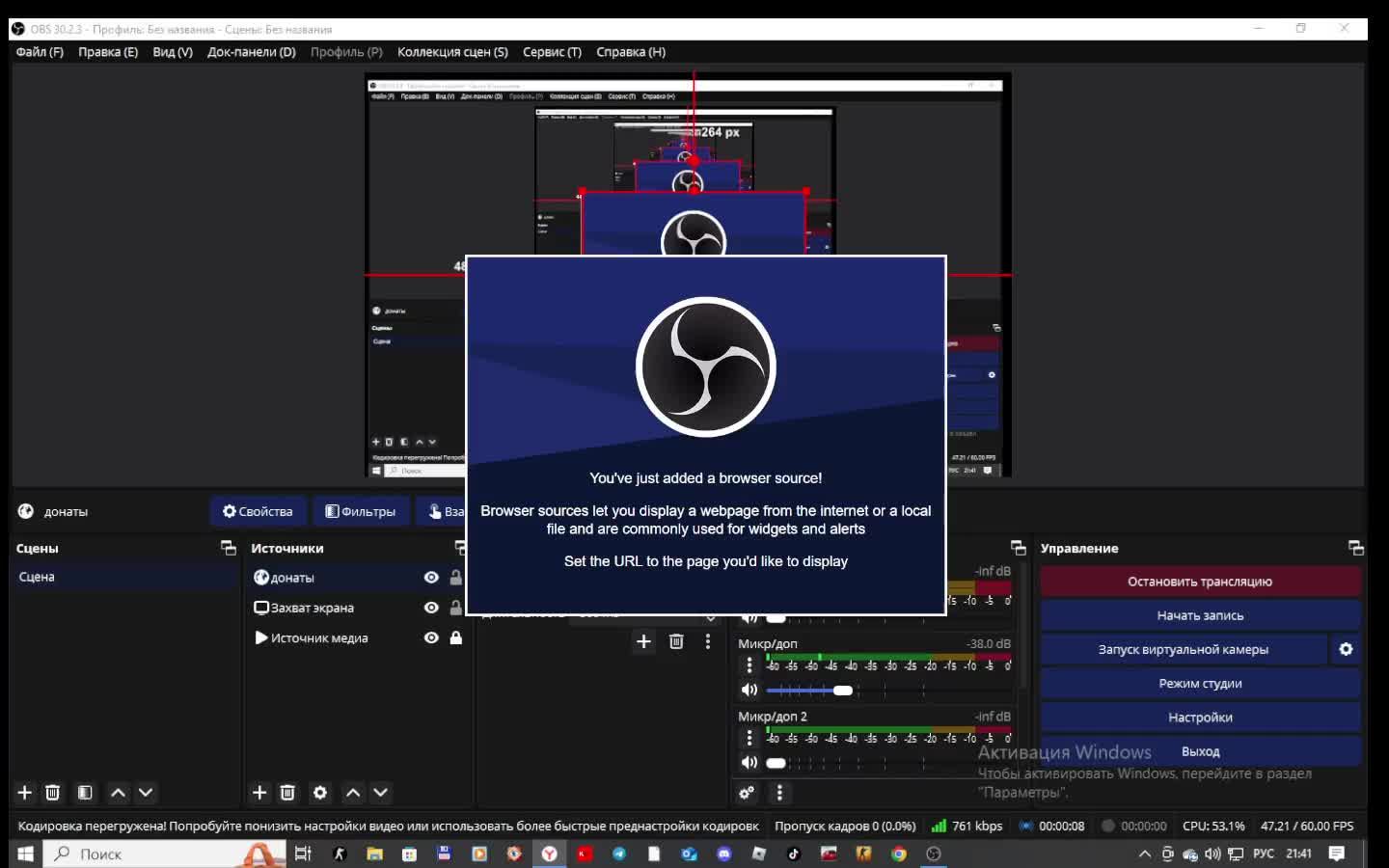The image size is (1389, 868).
Task: Add a scene transition with plus icon
Action: [643, 641]
